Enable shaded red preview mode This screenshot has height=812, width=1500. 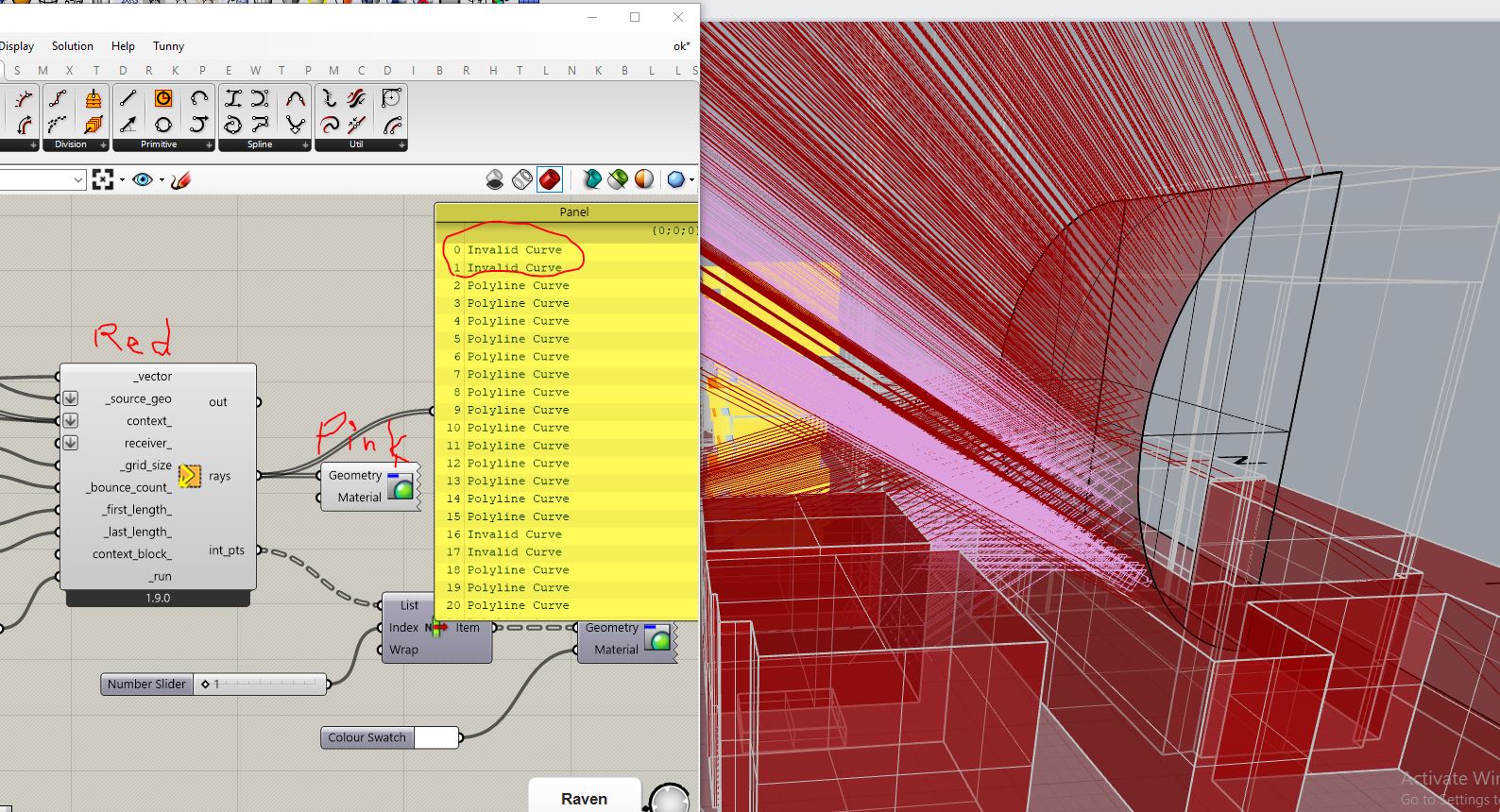click(x=549, y=179)
